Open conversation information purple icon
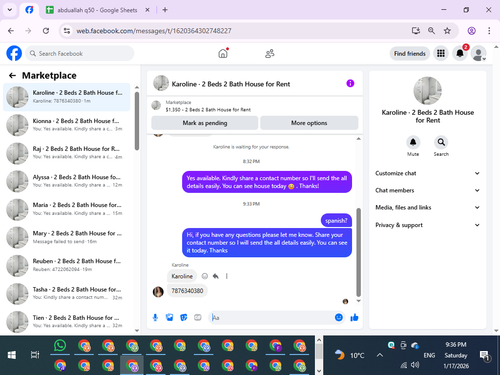500x375 pixels. 350,83
